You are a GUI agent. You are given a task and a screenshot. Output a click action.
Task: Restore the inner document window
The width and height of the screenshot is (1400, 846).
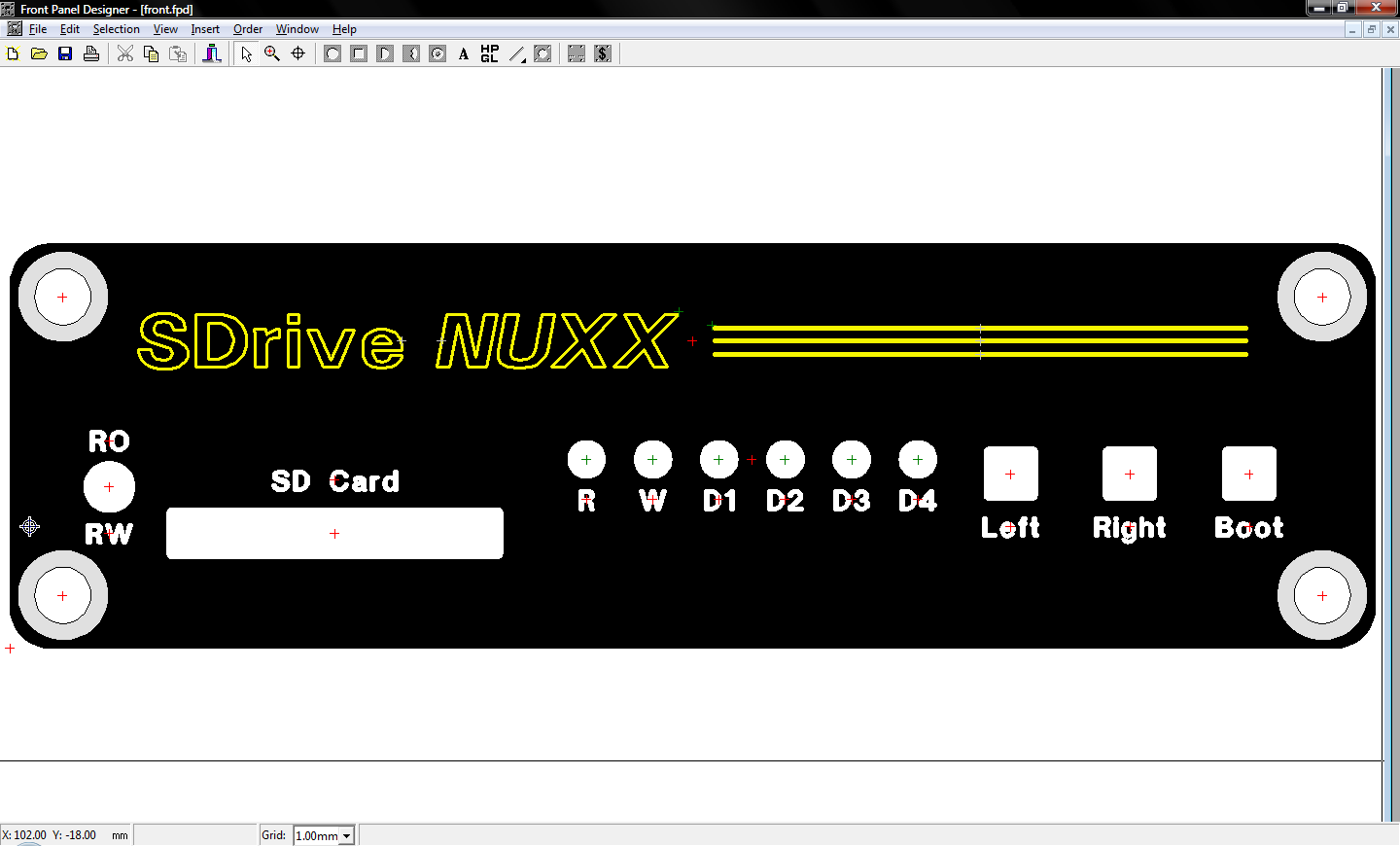click(x=1372, y=29)
